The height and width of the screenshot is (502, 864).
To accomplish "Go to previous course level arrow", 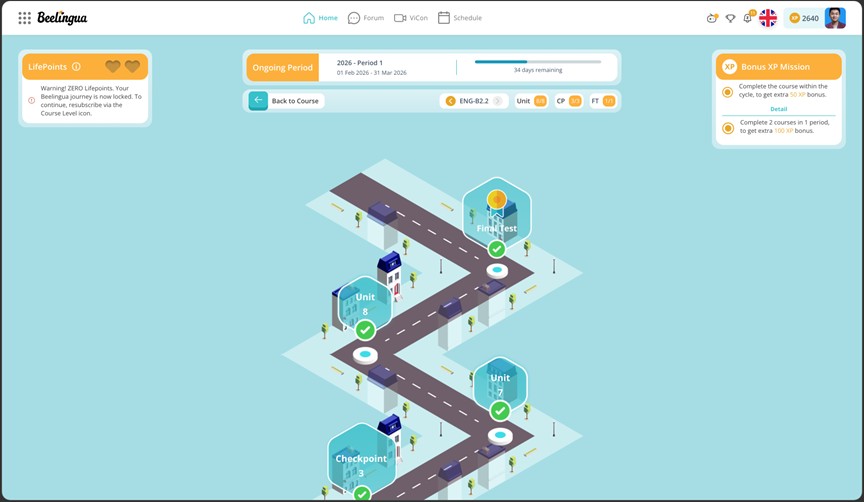I will click(x=450, y=101).
